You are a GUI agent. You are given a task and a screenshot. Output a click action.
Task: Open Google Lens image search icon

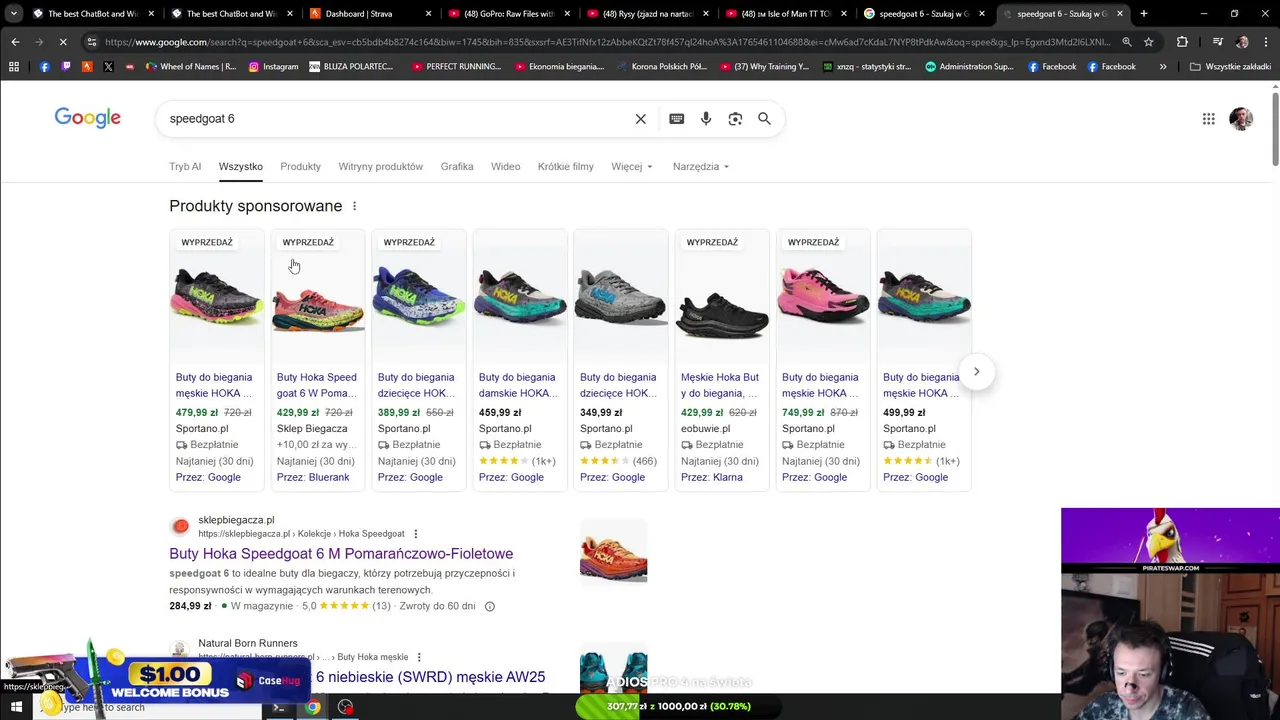(735, 119)
